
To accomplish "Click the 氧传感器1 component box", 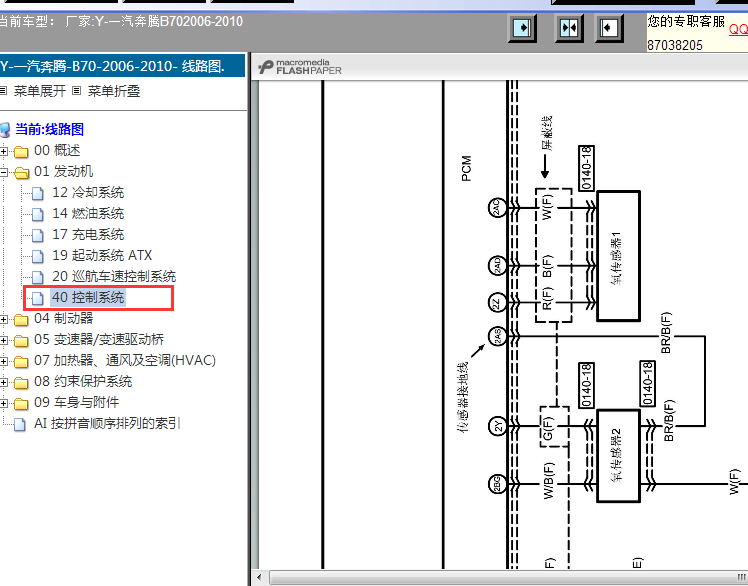I will point(618,256).
